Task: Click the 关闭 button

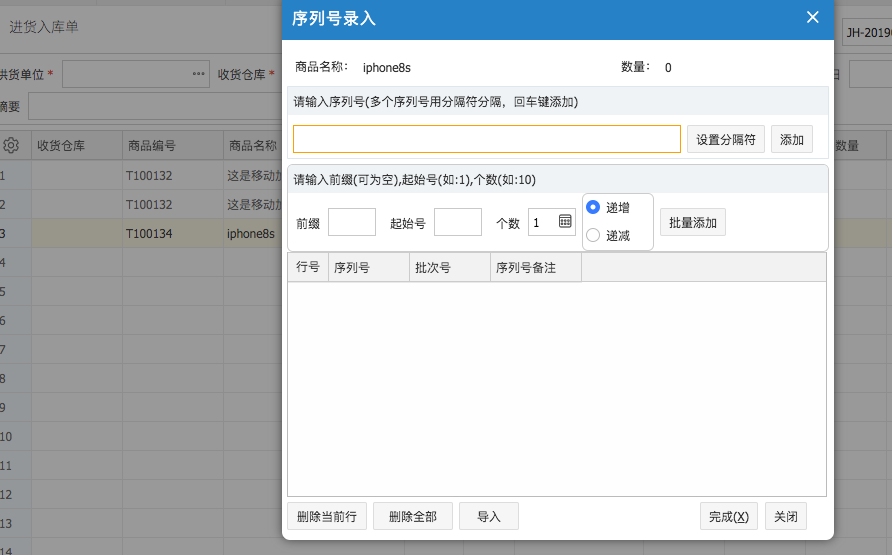Action: pos(786,516)
